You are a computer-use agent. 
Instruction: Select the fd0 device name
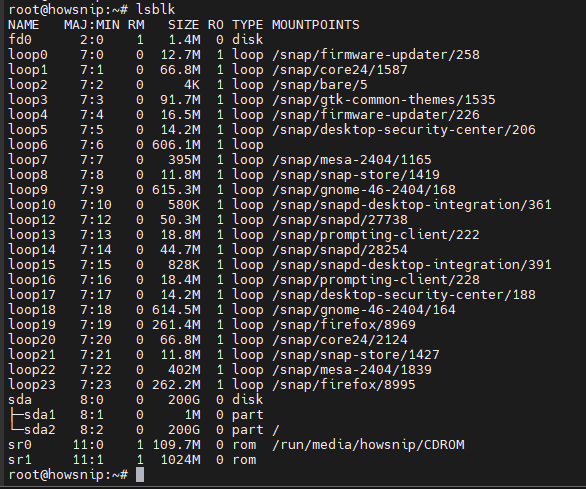pos(20,40)
